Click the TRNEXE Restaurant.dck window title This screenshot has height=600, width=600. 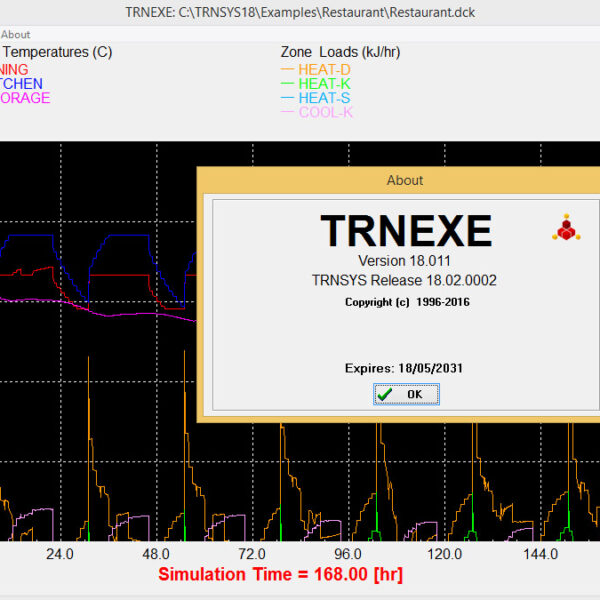(300, 13)
